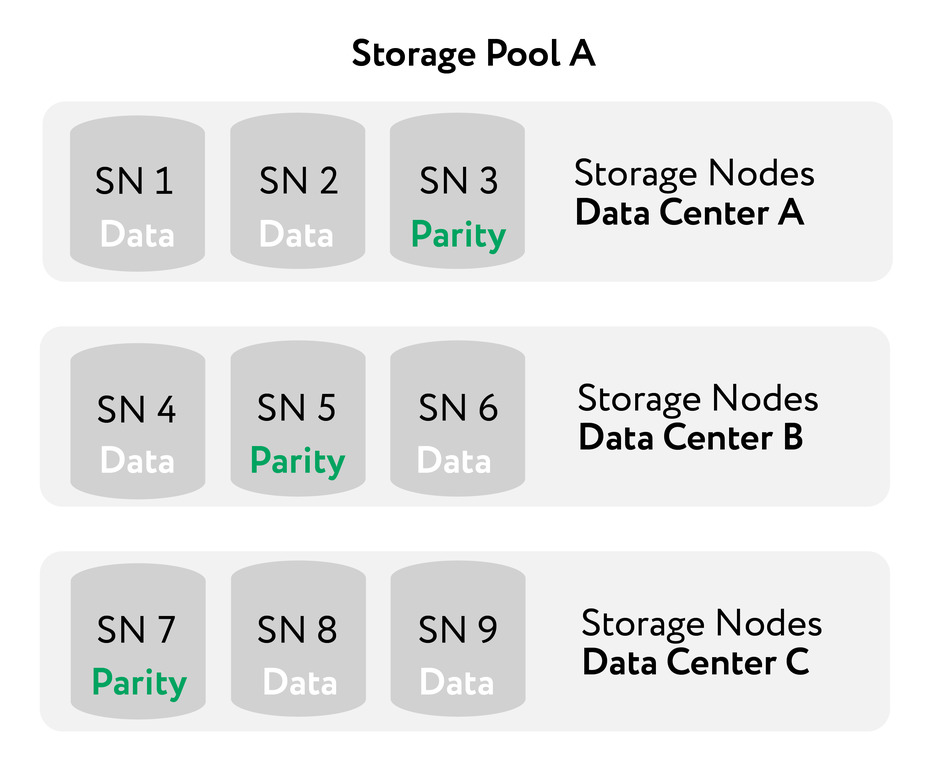Select SN 5 Parity storage node
Image resolution: width=927 pixels, height=768 pixels.
coord(298,418)
